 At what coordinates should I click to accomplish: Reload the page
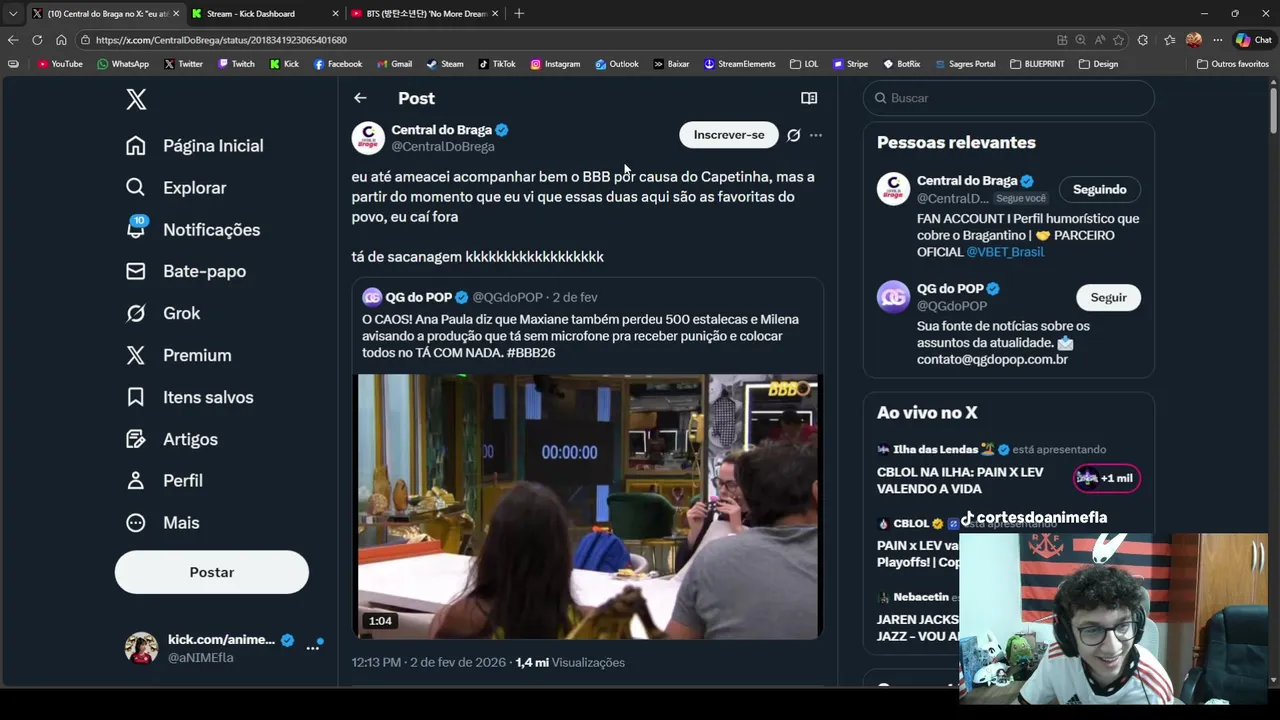37,40
